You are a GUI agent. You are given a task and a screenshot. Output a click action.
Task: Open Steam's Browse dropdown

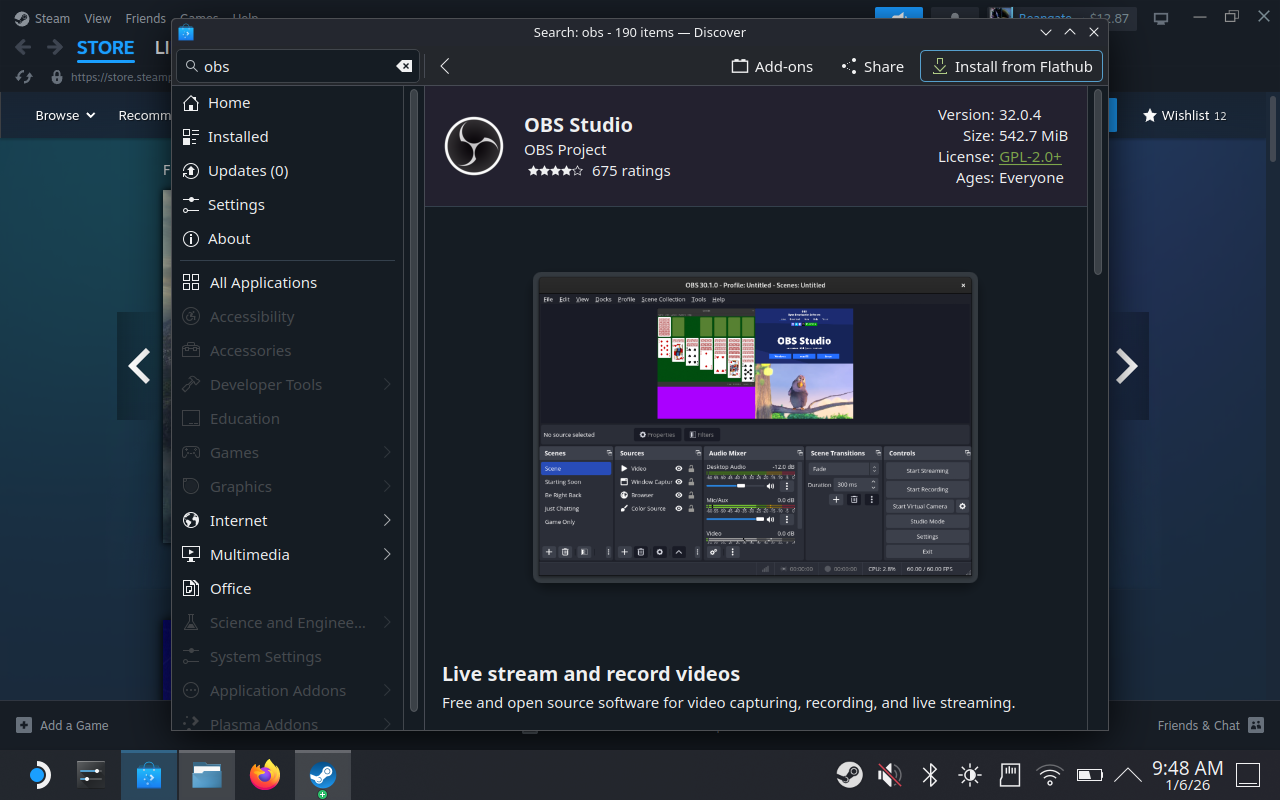(x=65, y=115)
